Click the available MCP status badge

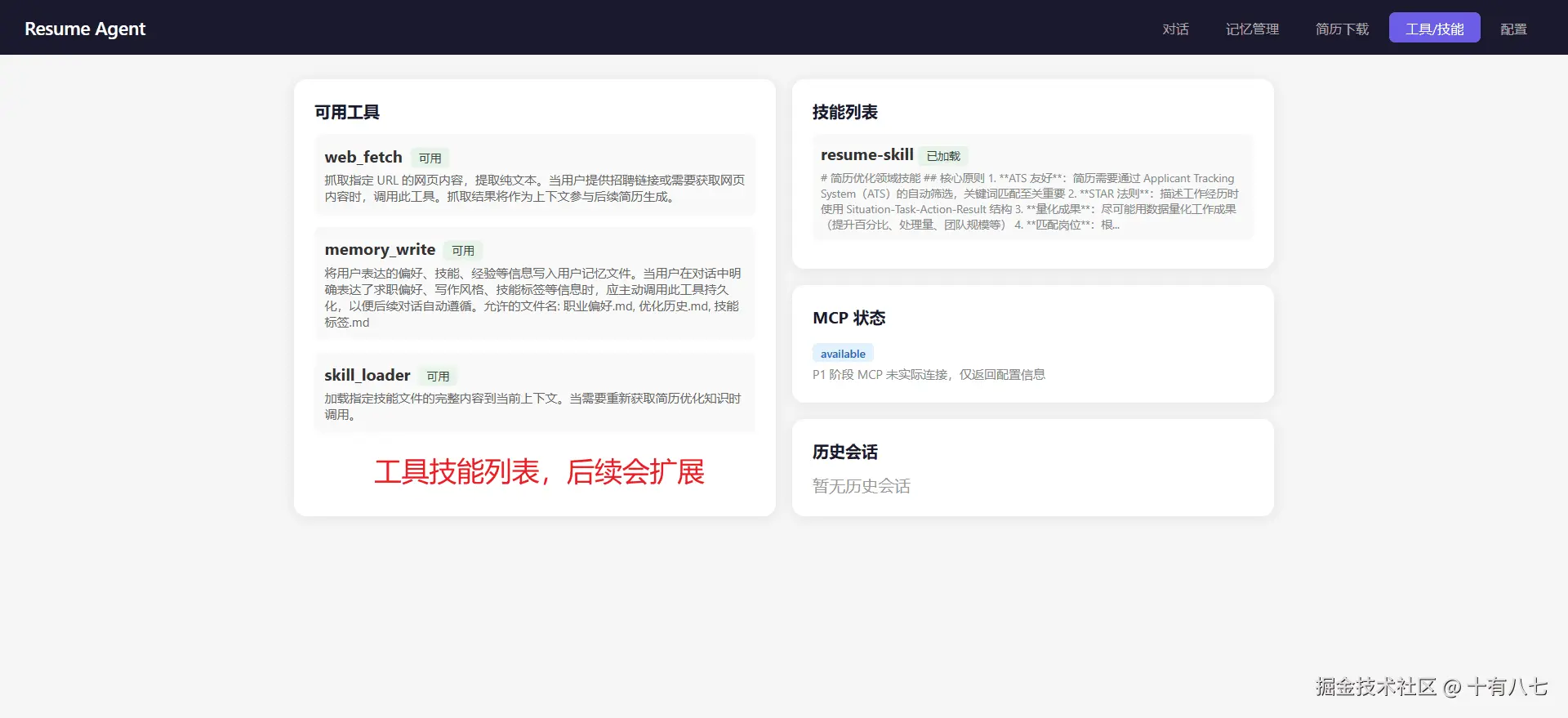point(843,354)
